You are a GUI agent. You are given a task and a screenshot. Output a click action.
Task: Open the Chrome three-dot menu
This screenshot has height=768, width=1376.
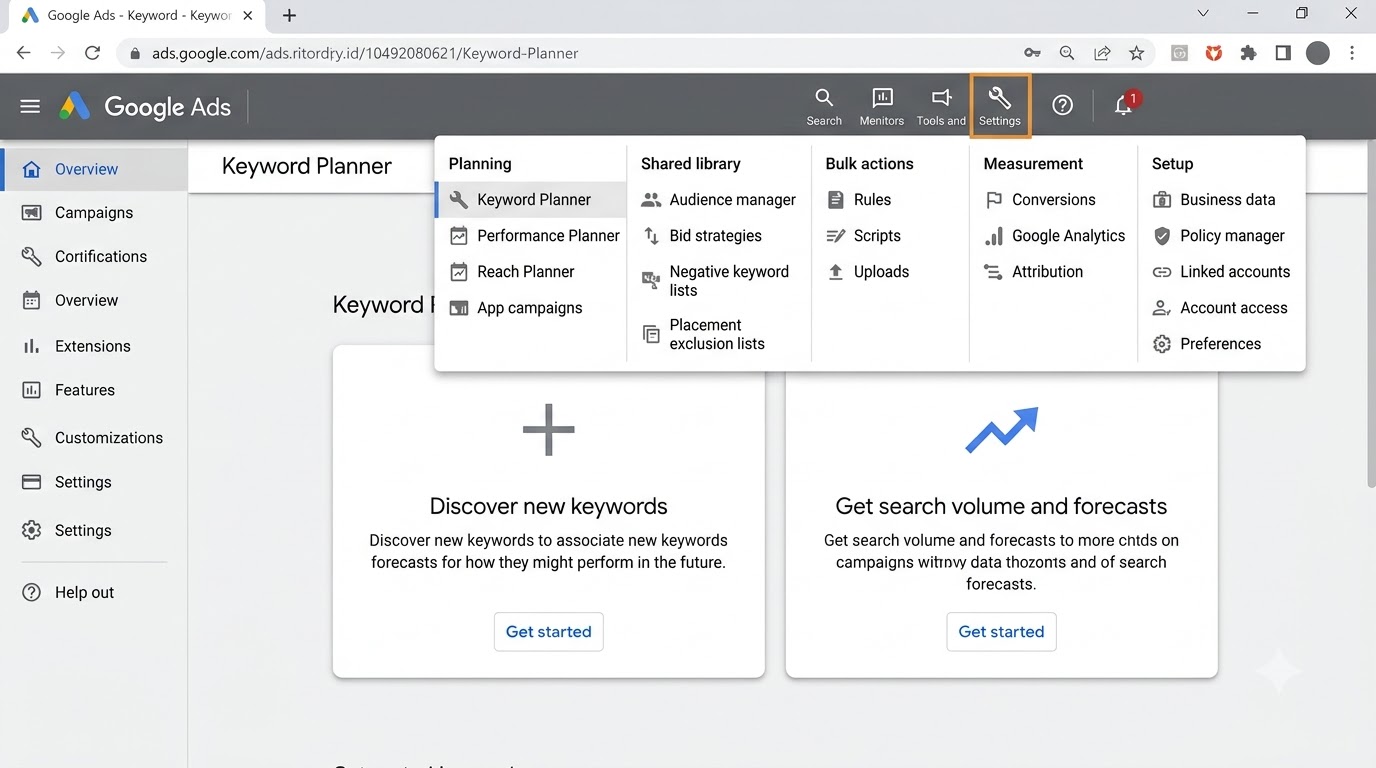(1352, 53)
